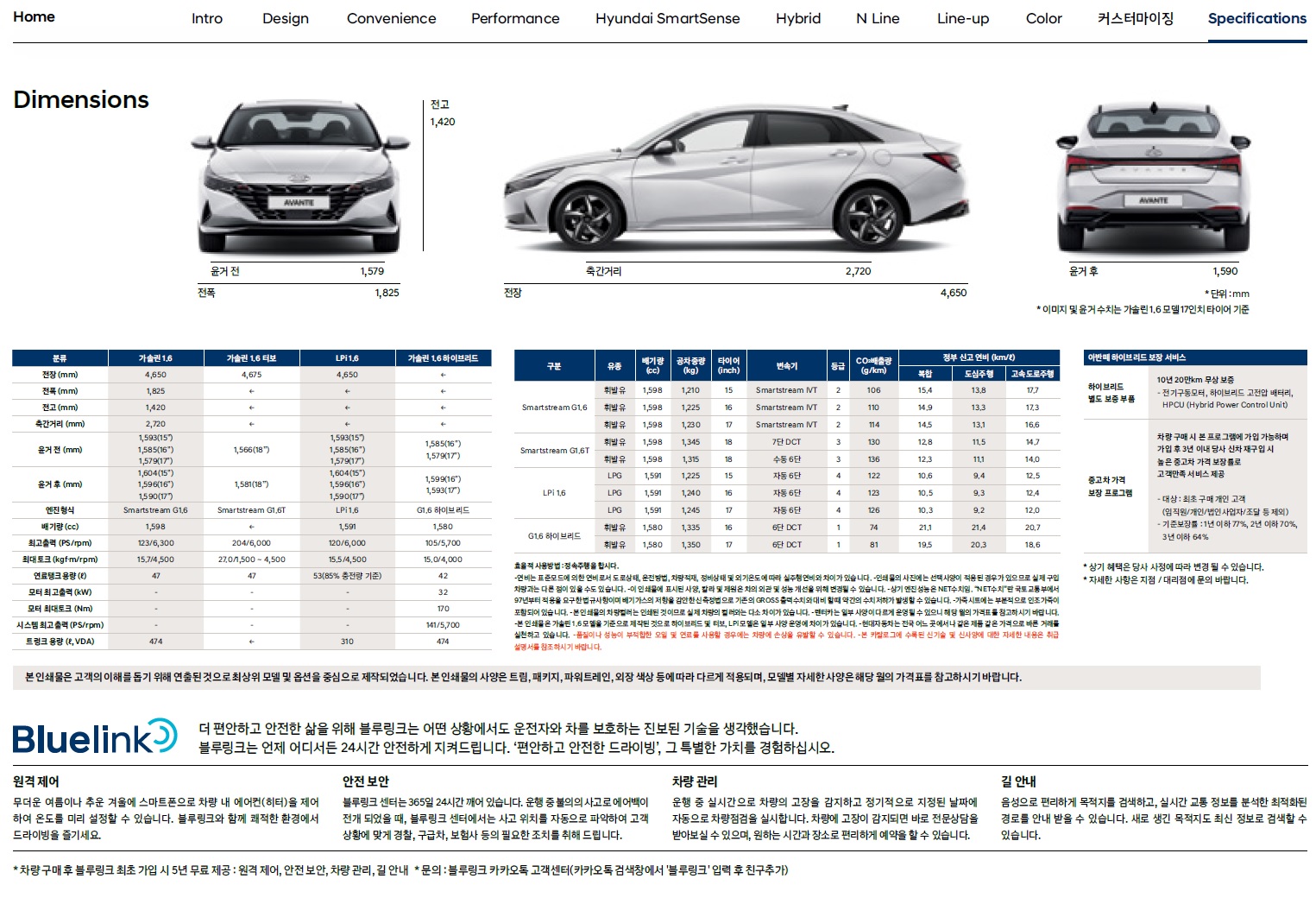Click the active Specifications tab
1316x904 pixels.
pyautogui.click(x=1256, y=18)
